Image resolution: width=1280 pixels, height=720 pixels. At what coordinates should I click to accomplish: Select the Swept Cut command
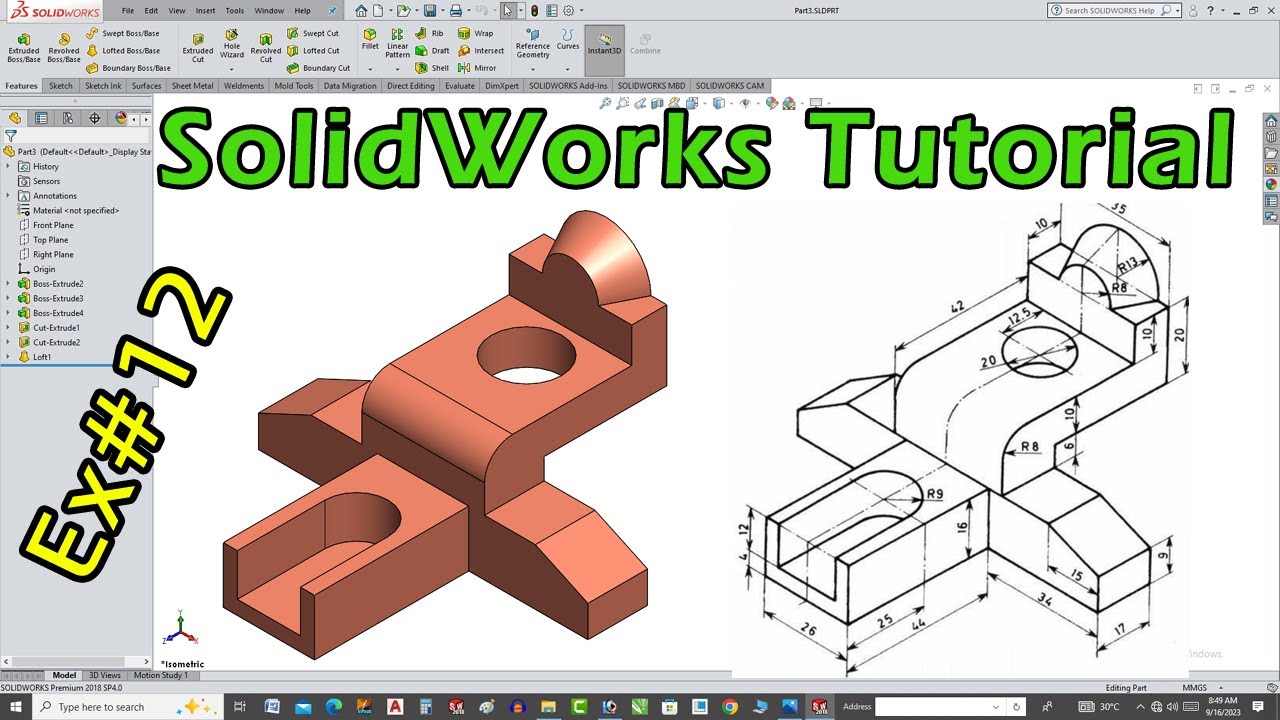(313, 33)
